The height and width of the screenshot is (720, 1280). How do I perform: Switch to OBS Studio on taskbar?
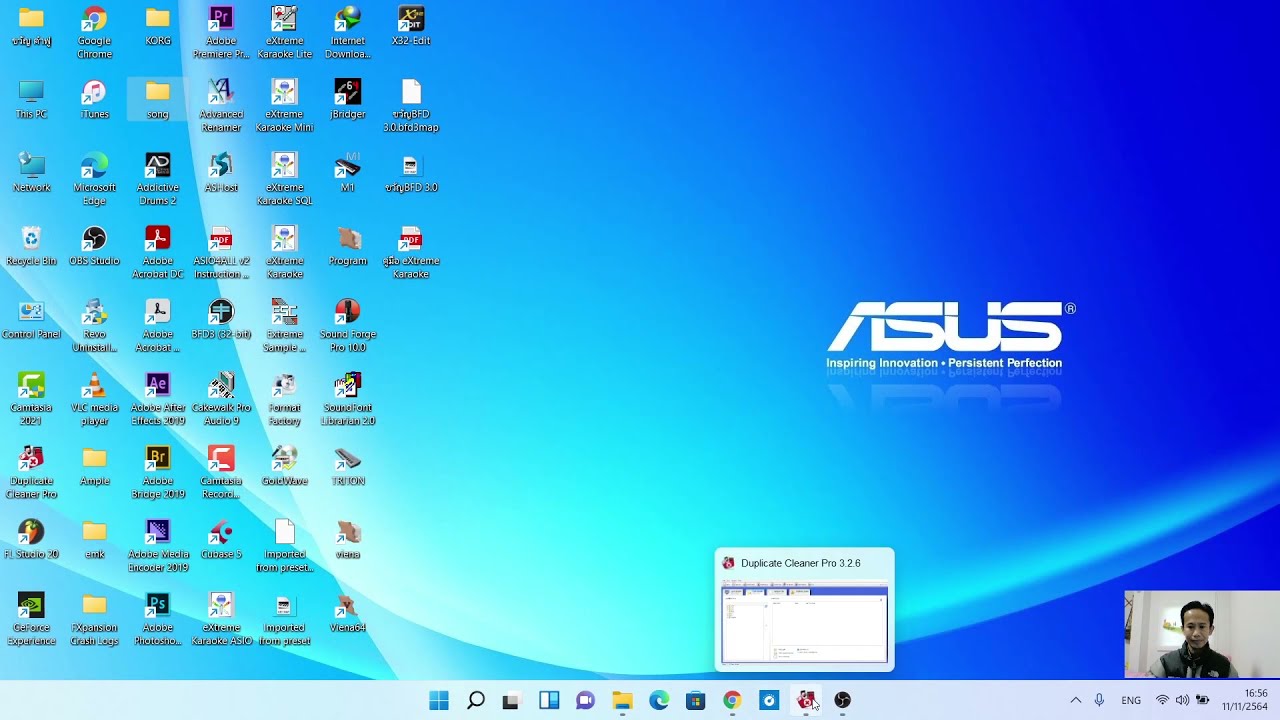click(842, 701)
